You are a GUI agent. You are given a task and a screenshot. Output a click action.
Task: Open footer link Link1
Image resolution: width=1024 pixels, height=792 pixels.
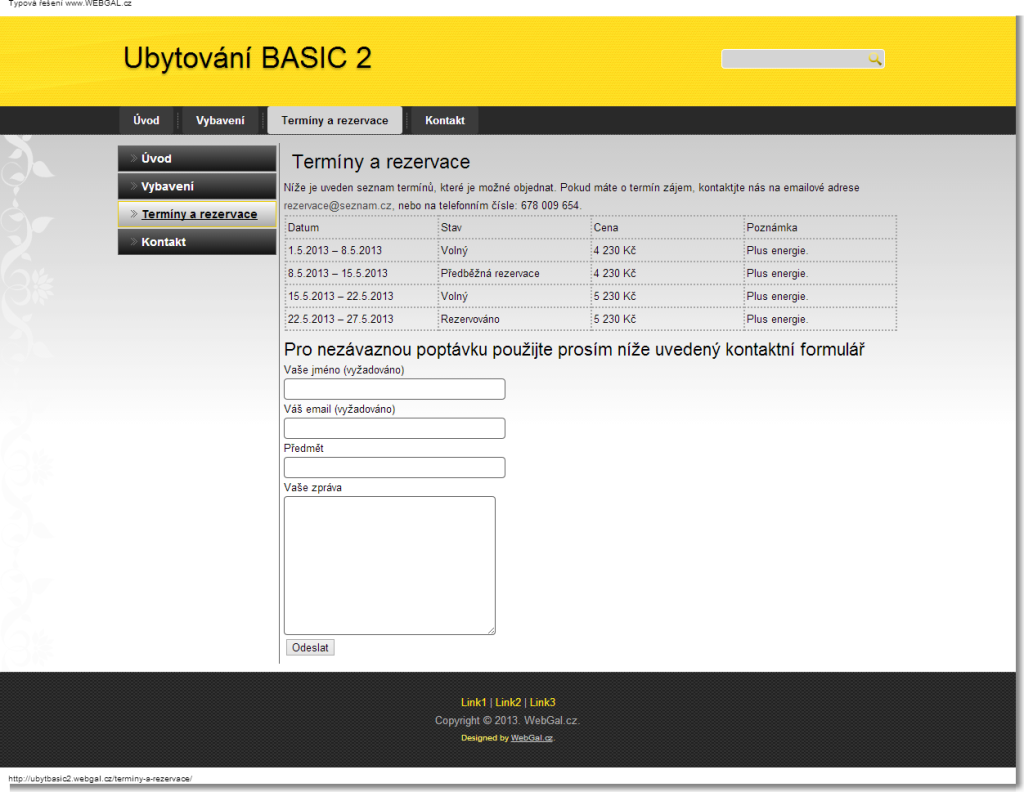coord(473,703)
